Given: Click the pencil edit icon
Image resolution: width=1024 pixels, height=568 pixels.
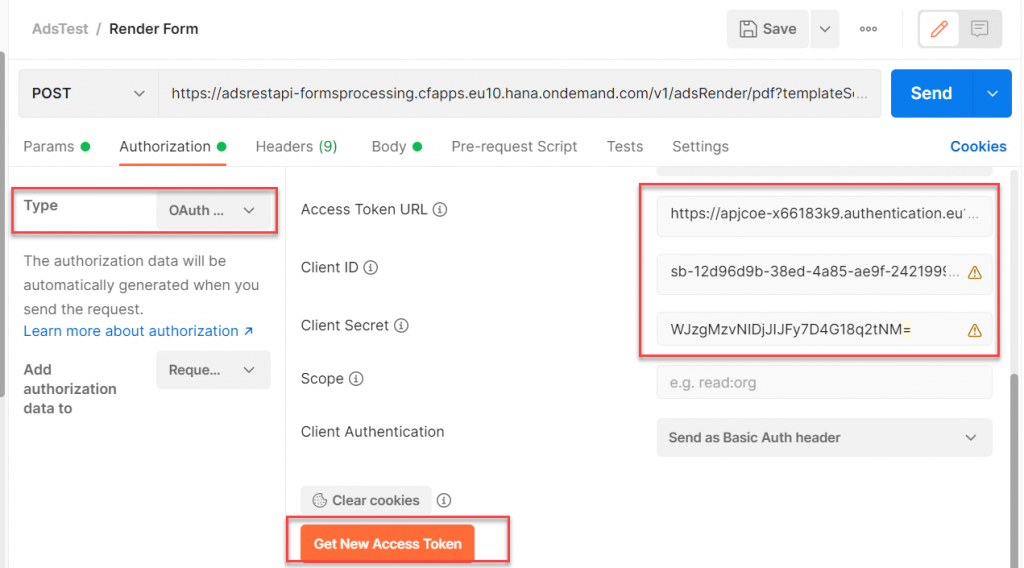Looking at the screenshot, I should pyautogui.click(x=939, y=29).
